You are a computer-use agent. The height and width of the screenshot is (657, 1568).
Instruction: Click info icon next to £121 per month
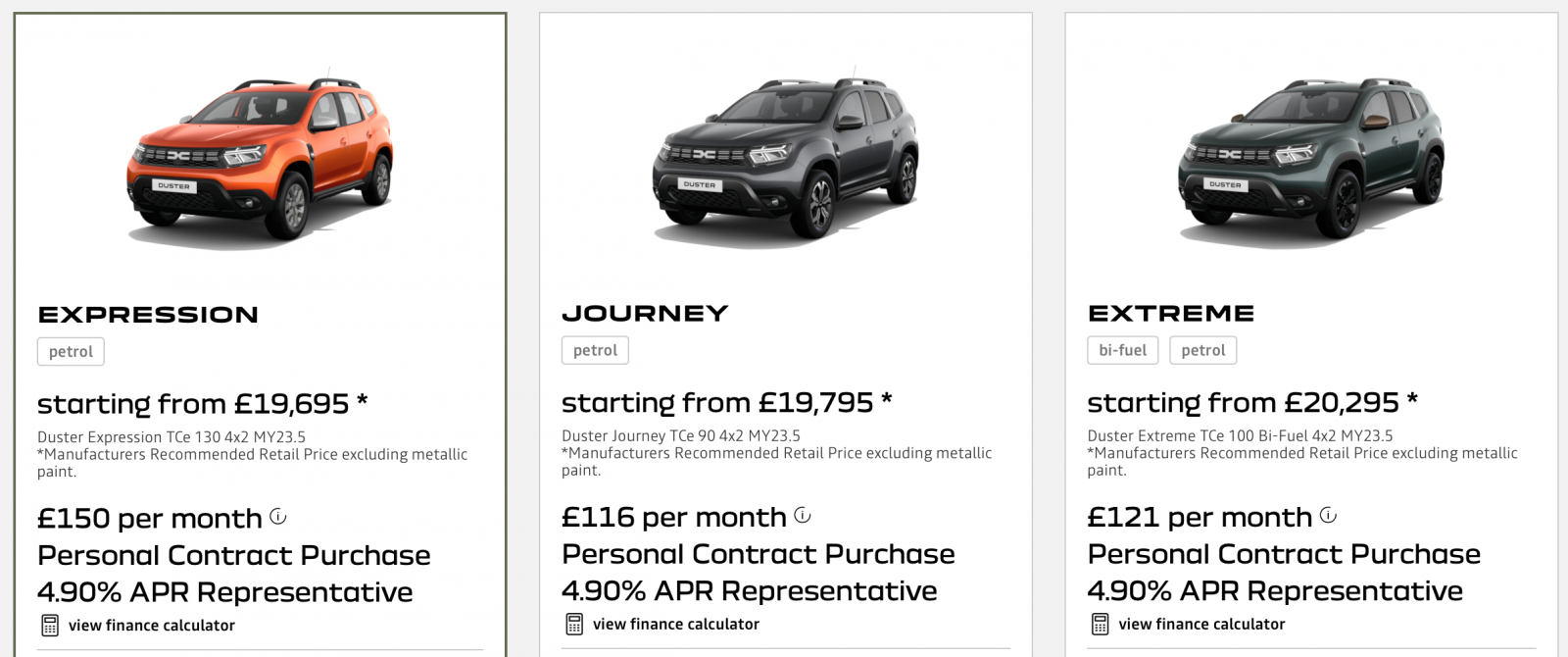(1328, 515)
